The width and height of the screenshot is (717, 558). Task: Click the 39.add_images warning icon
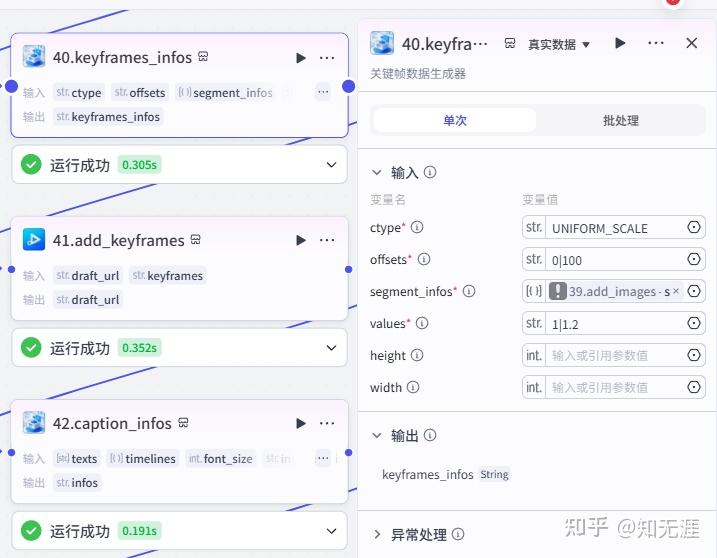tap(557, 291)
